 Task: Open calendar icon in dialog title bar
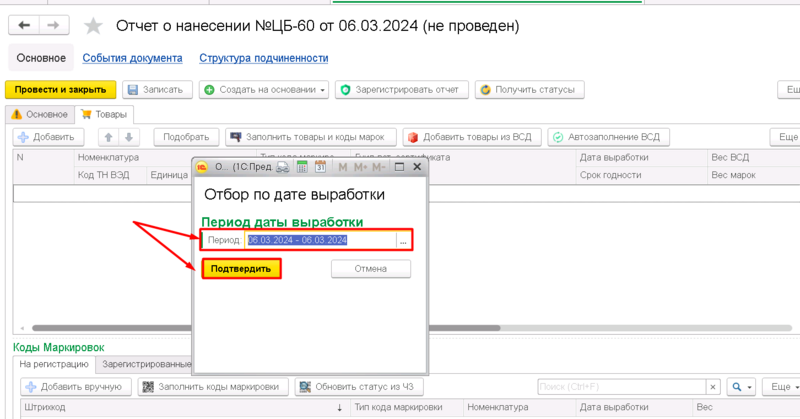[320, 168]
